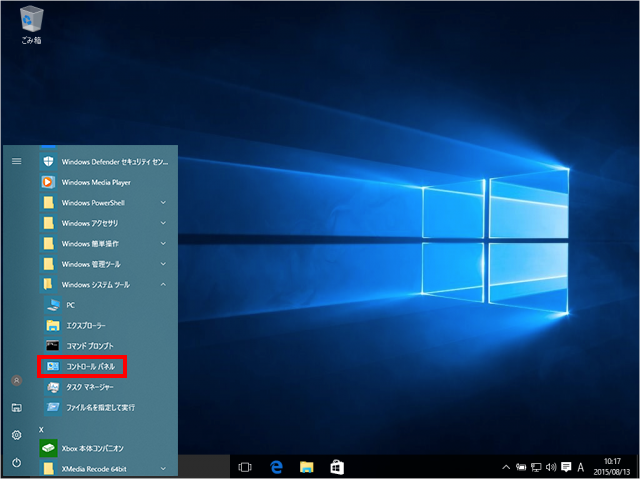640x479 pixels.
Task: Expand the Windows アクセサリ chevron
Action: 163,223
